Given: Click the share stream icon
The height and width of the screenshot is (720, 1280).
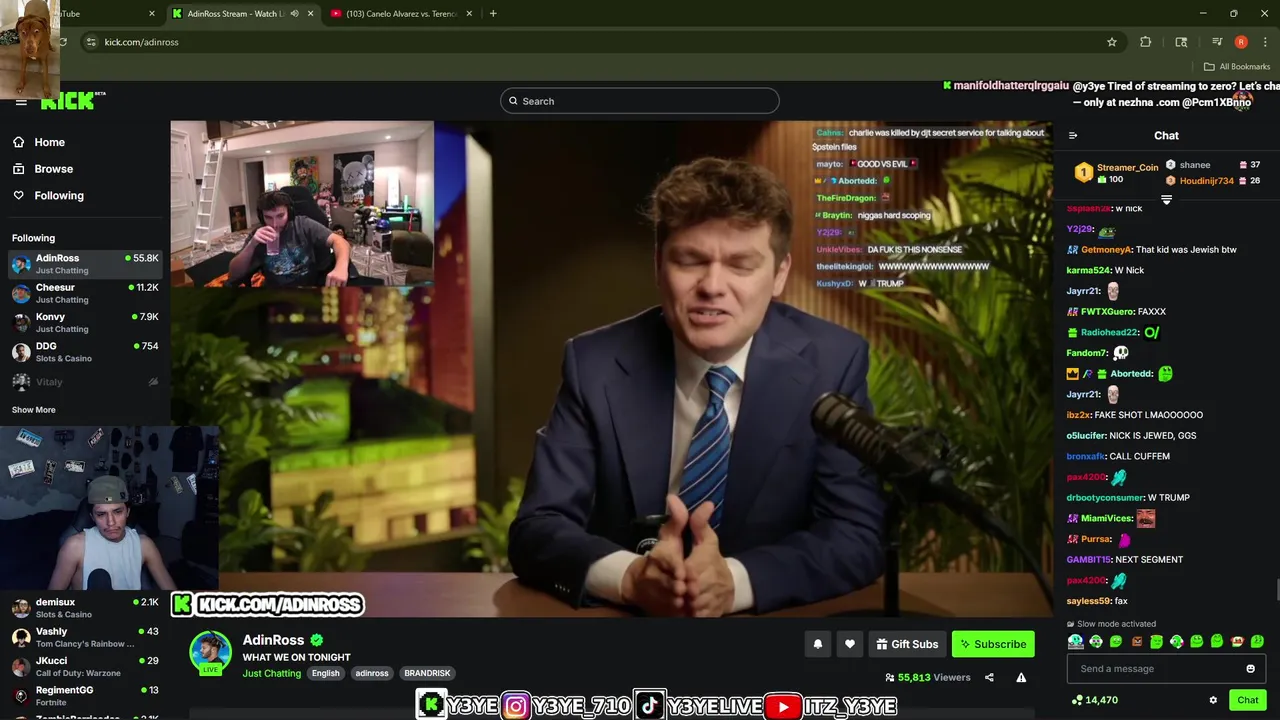Looking at the screenshot, I should coord(989,677).
